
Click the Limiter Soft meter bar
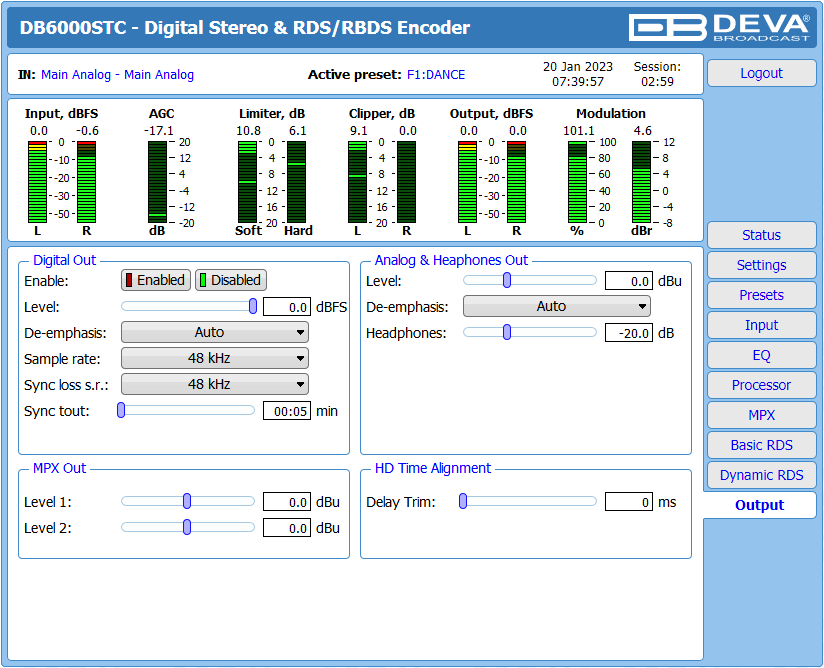coord(247,182)
